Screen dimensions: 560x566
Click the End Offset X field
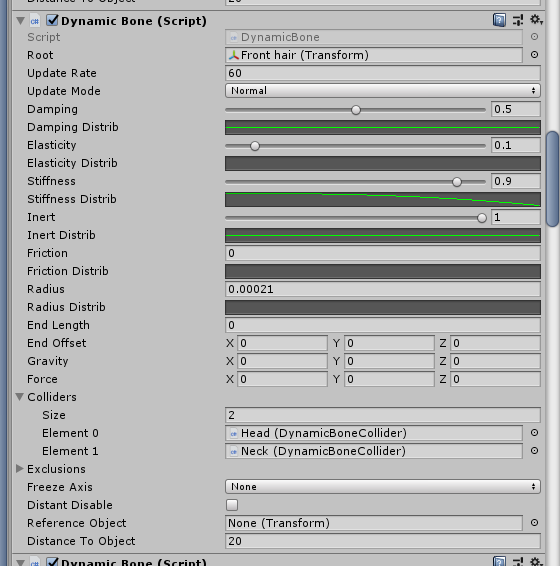[x=282, y=343]
